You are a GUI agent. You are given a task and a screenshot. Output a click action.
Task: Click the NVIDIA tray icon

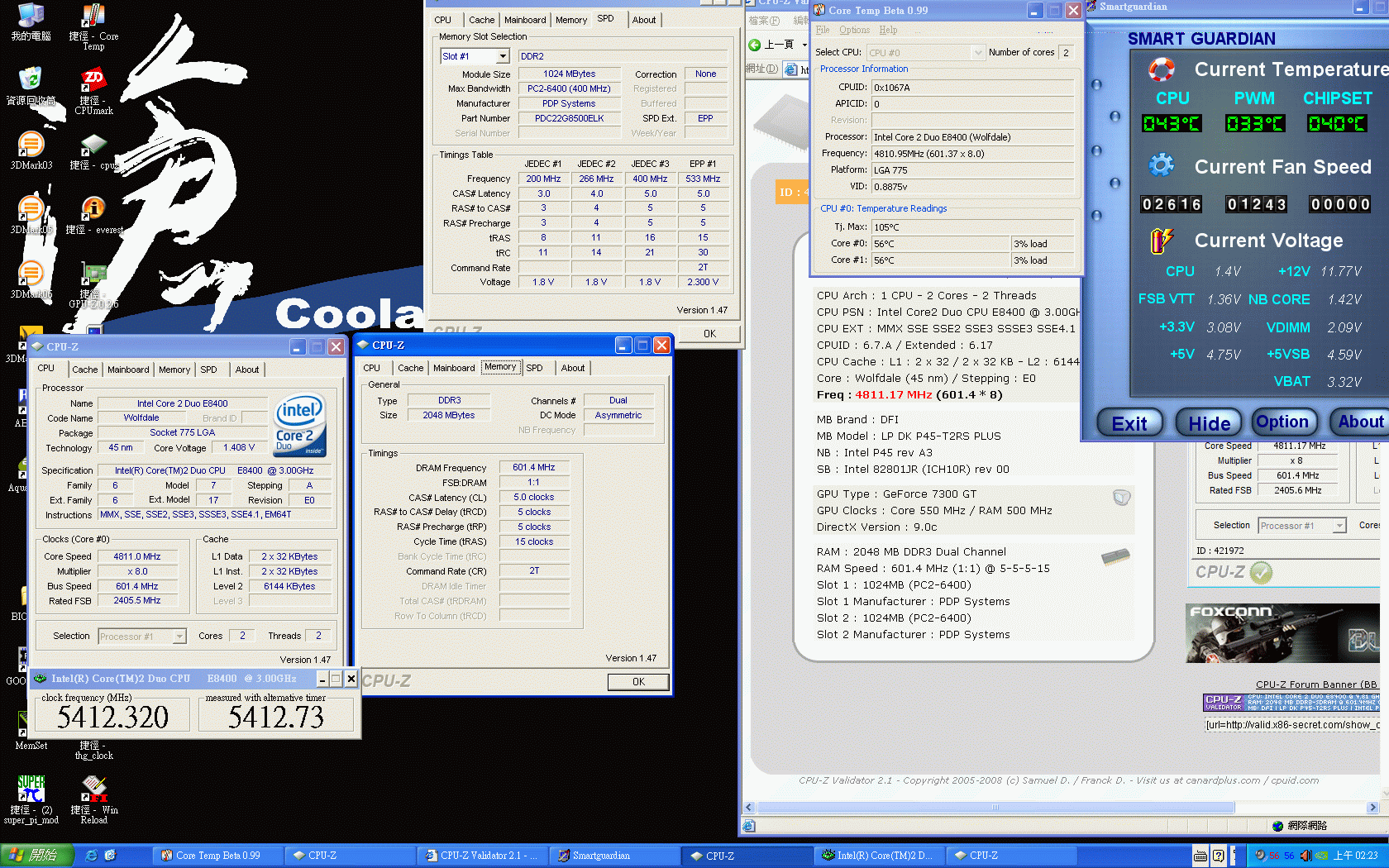pos(1321,856)
